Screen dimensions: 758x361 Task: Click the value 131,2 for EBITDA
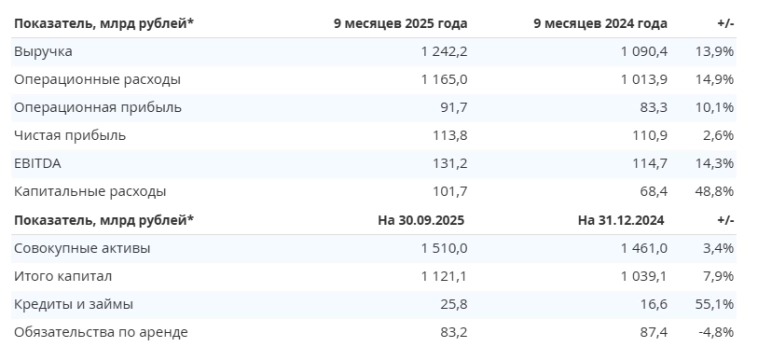pyautogui.click(x=450, y=163)
